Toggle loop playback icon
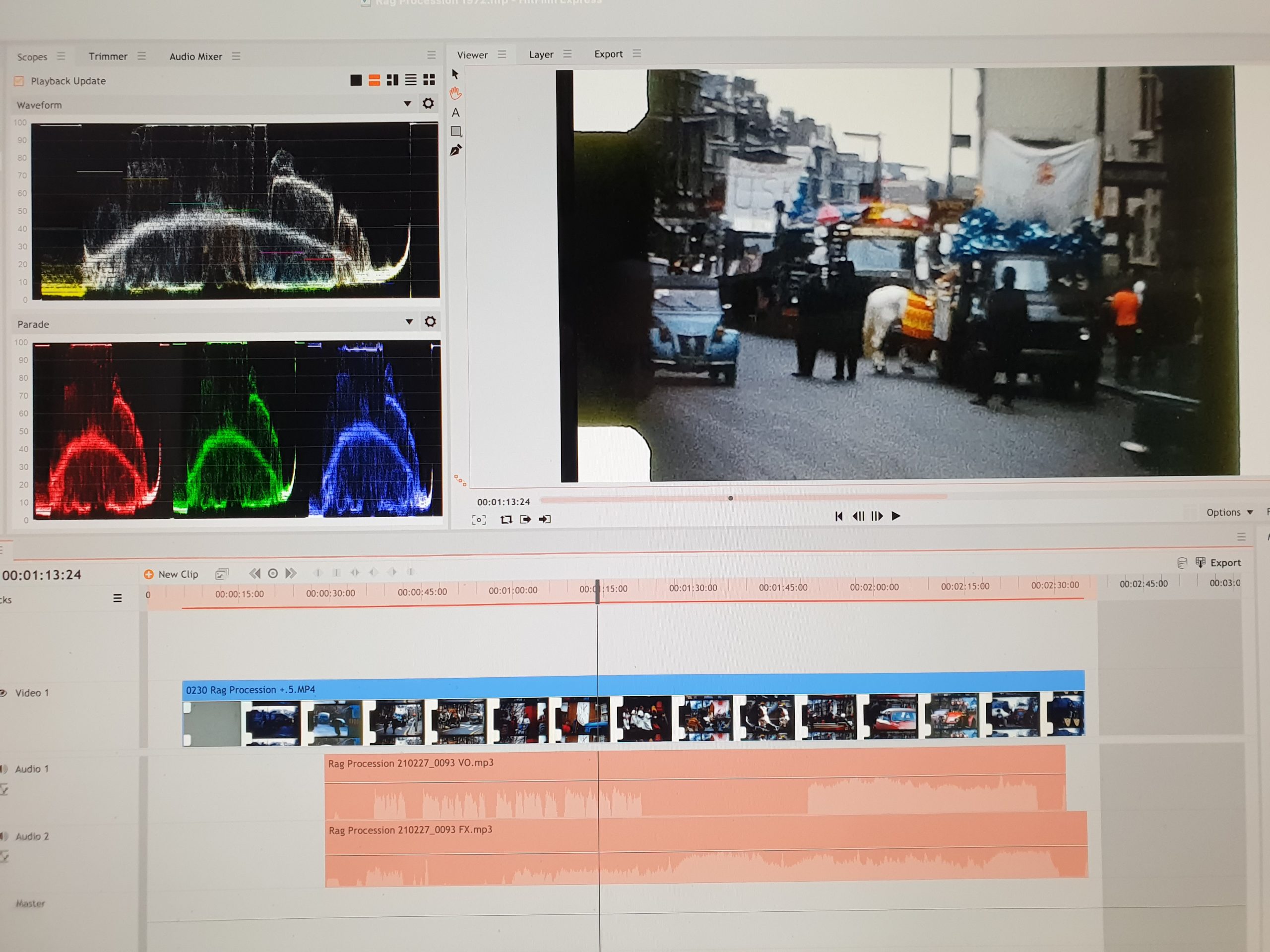 pos(506,519)
